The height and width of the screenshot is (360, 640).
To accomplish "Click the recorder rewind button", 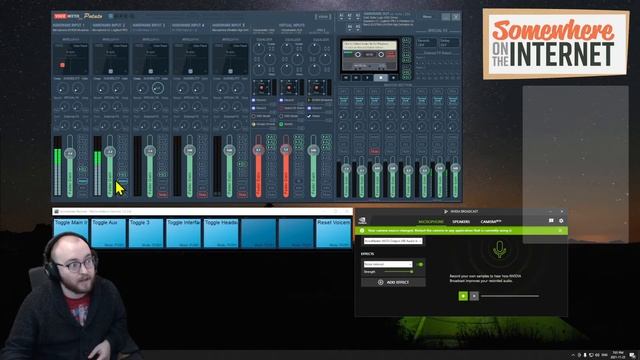I will [345, 77].
